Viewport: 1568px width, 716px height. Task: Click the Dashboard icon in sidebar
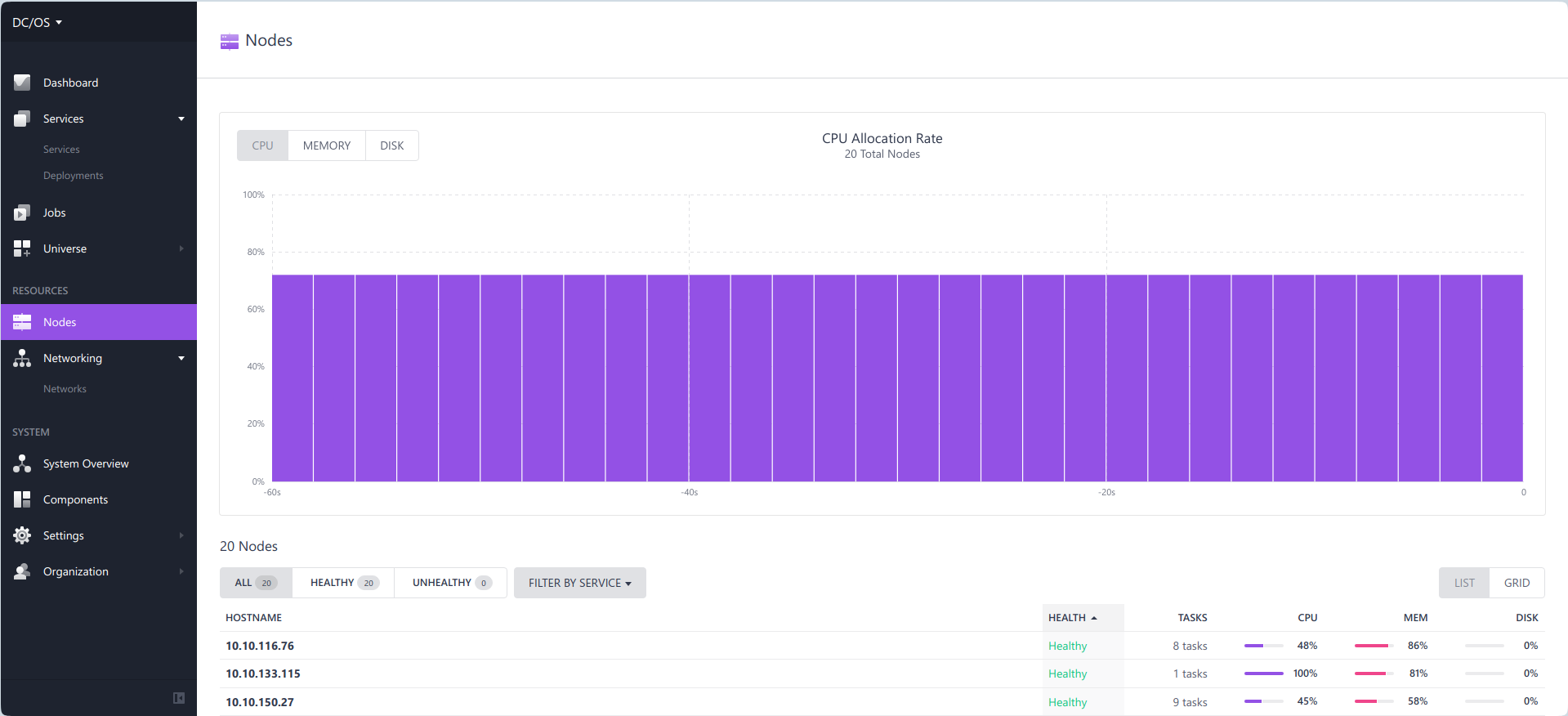pos(22,83)
